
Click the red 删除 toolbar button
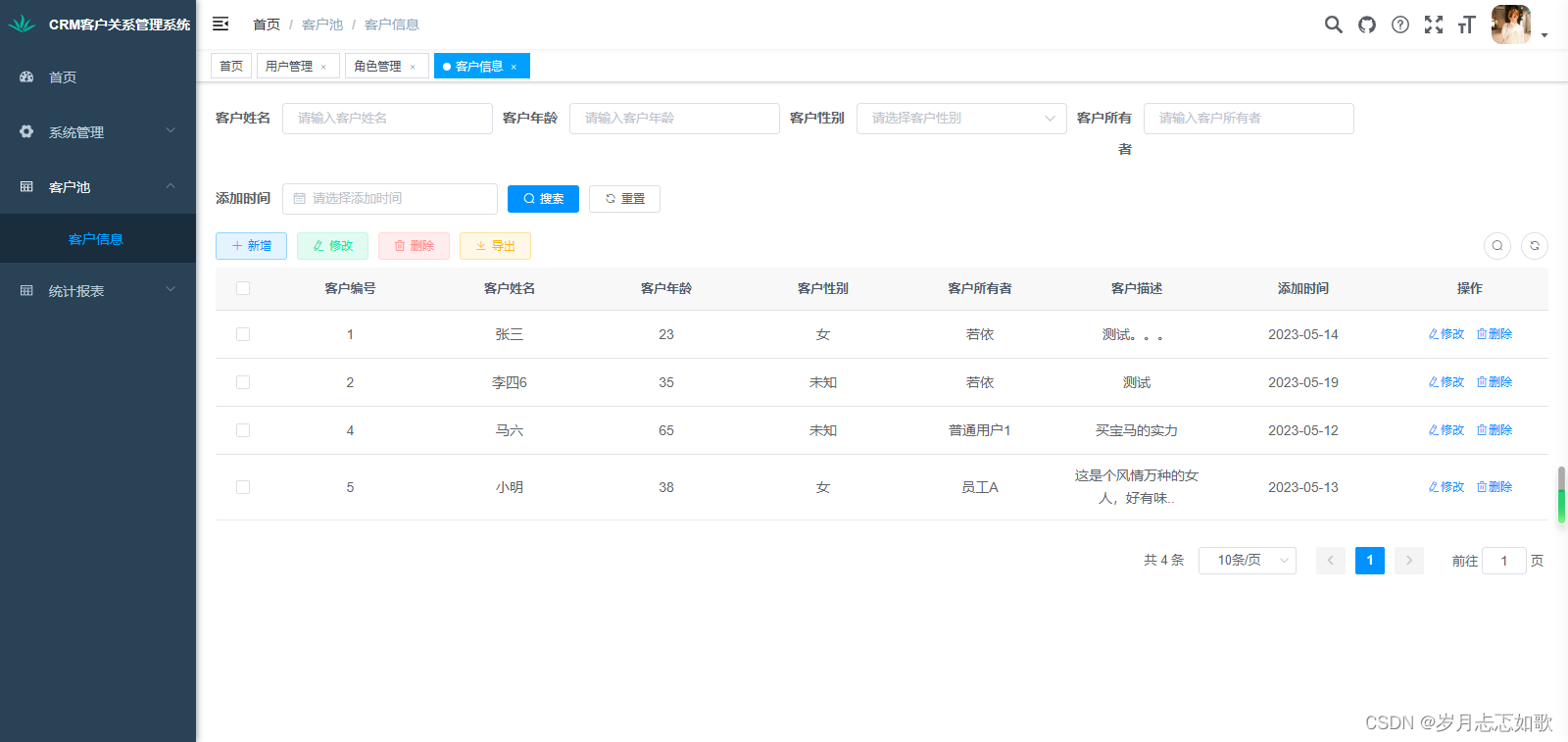[x=414, y=245]
